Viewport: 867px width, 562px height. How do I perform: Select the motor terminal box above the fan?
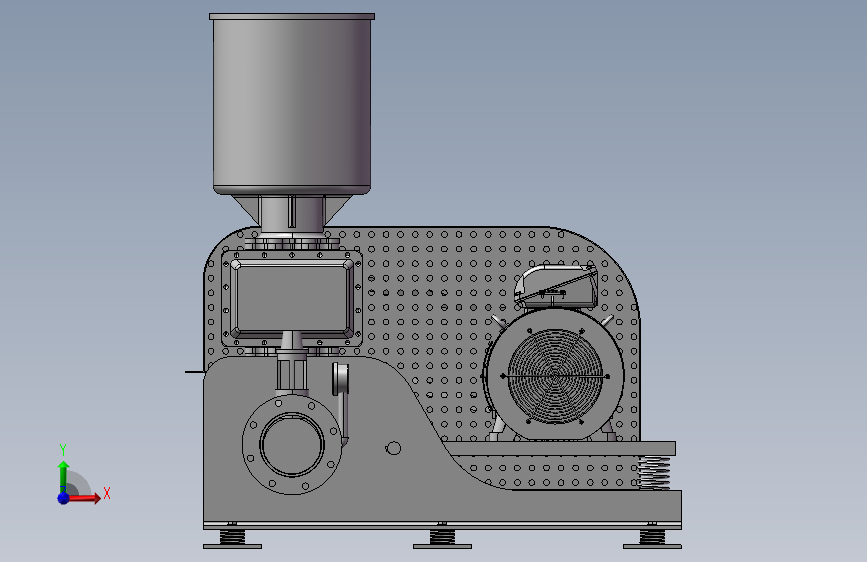point(556,286)
